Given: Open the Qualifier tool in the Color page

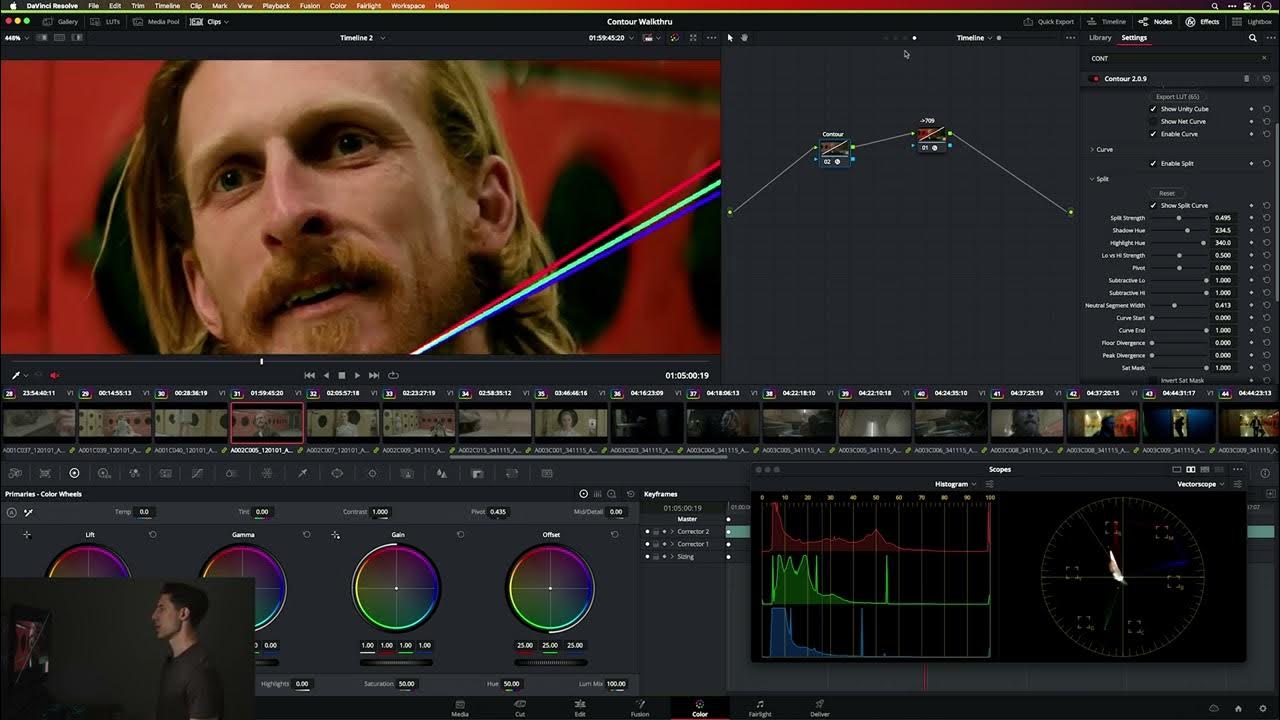Looking at the screenshot, I should click(x=302, y=472).
